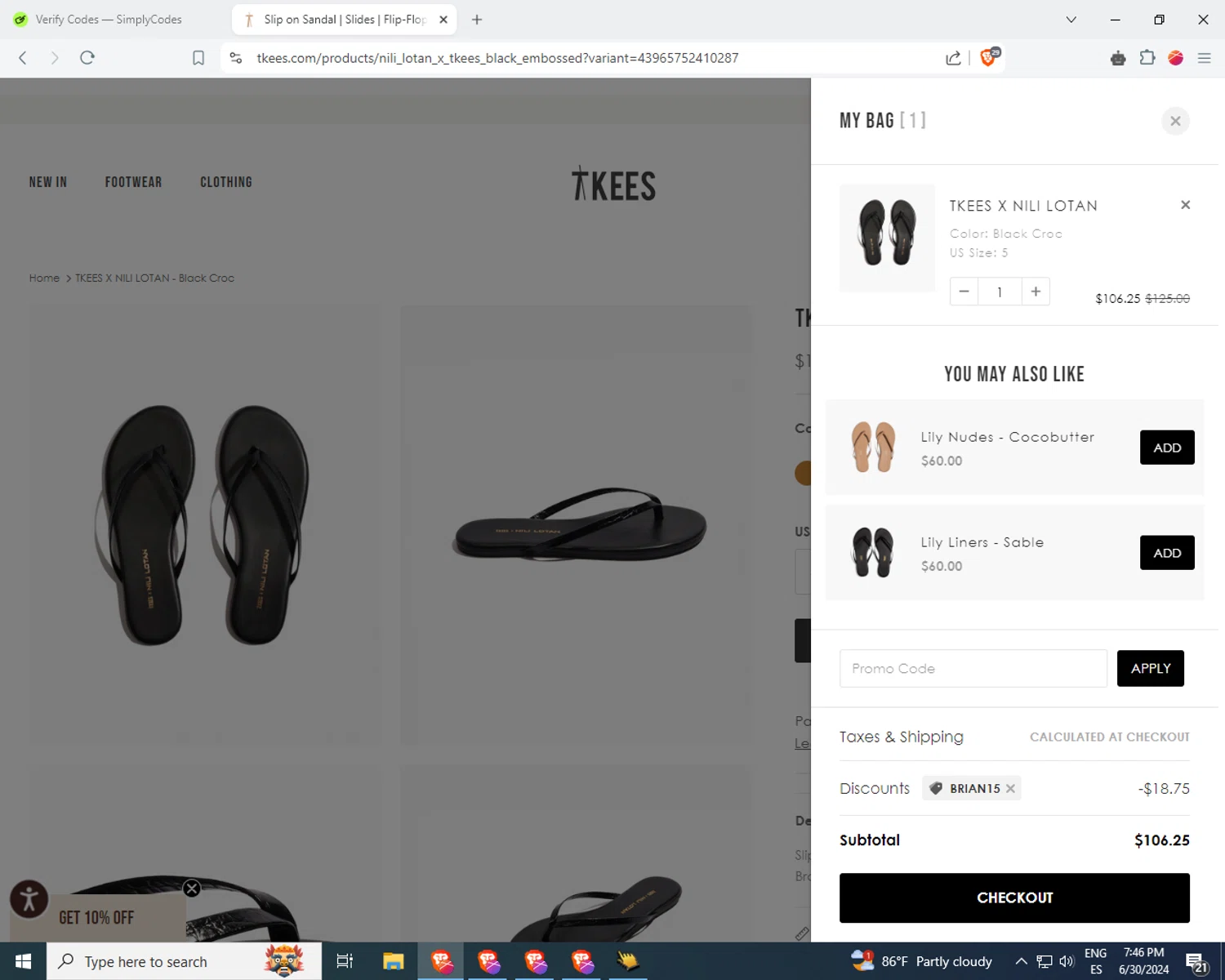Open a new browser tab
Viewport: 1225px width, 980px height.
point(477,19)
